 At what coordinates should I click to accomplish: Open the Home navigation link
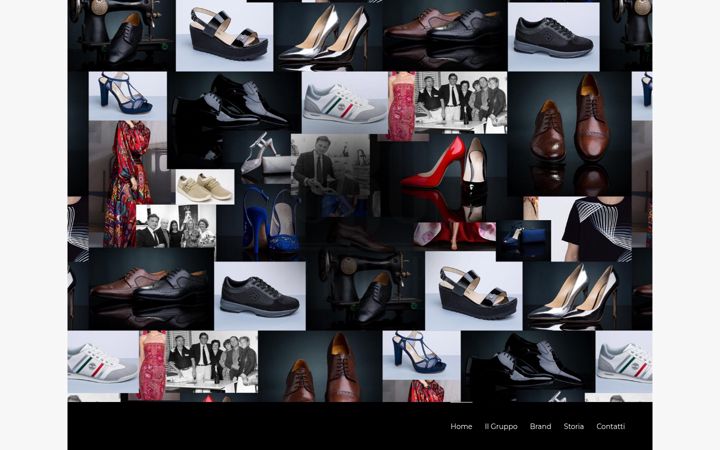click(461, 426)
